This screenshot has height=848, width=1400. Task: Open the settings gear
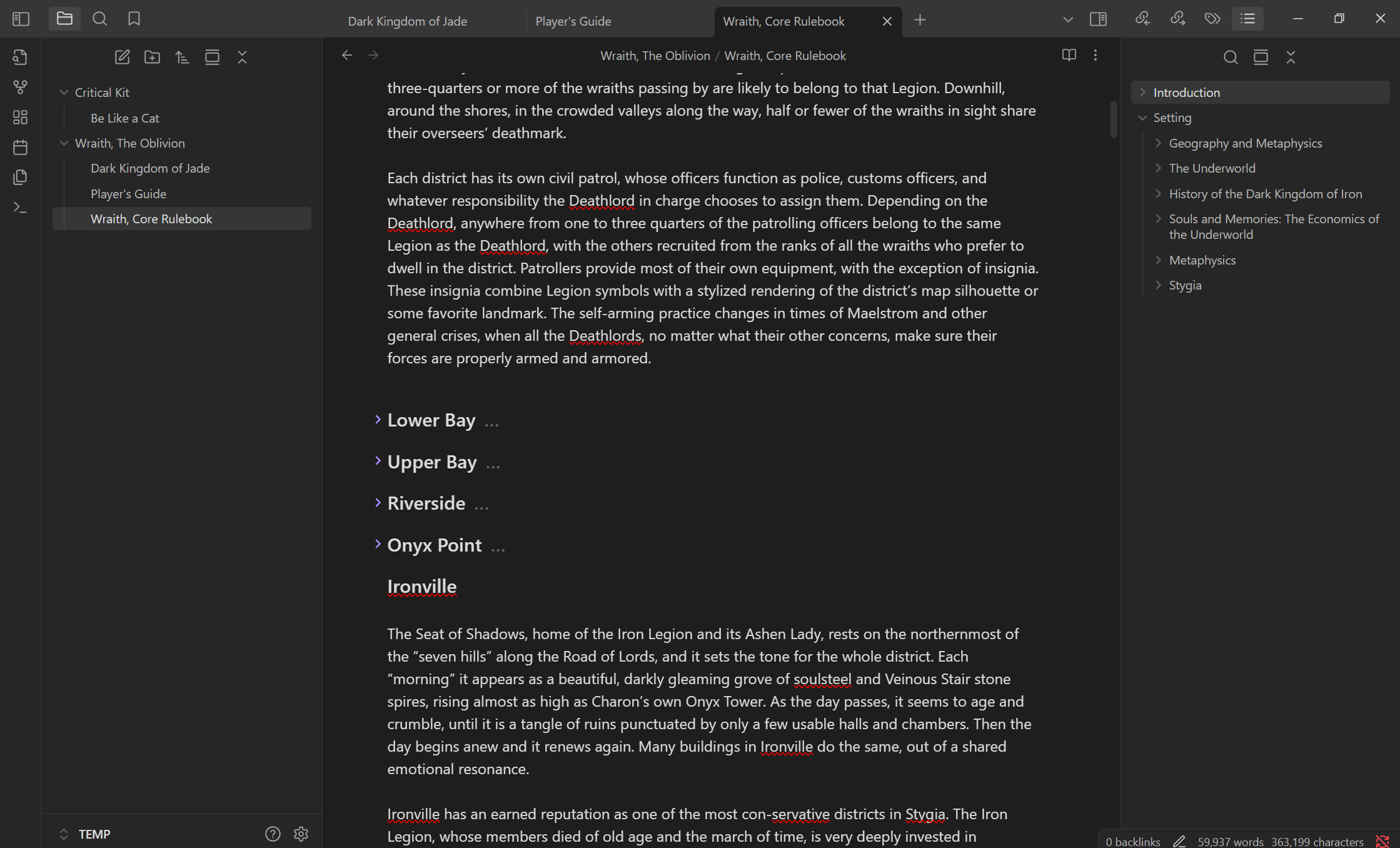tap(301, 834)
